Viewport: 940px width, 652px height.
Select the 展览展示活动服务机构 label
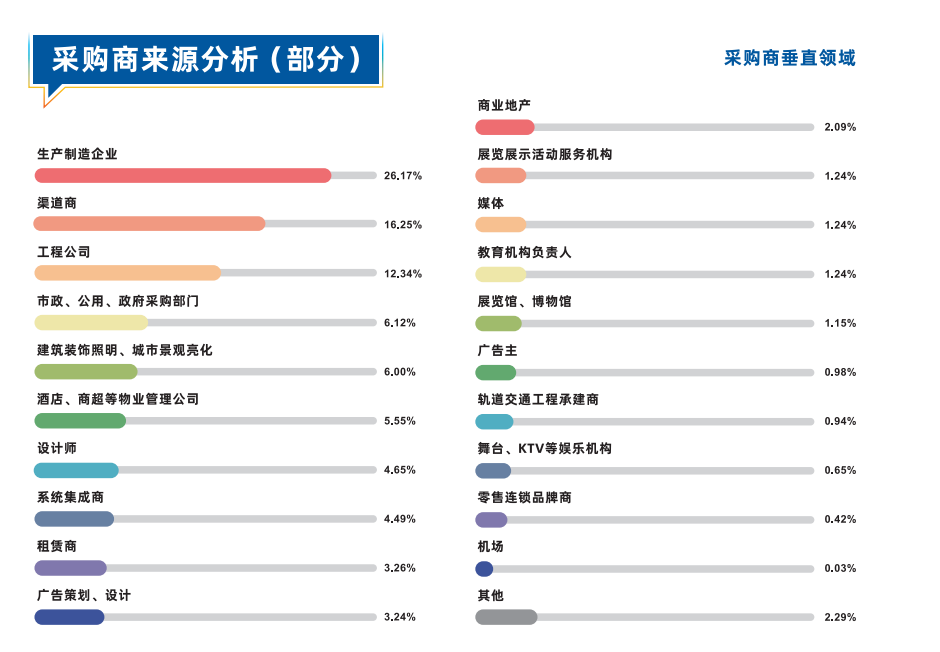[x=544, y=155]
